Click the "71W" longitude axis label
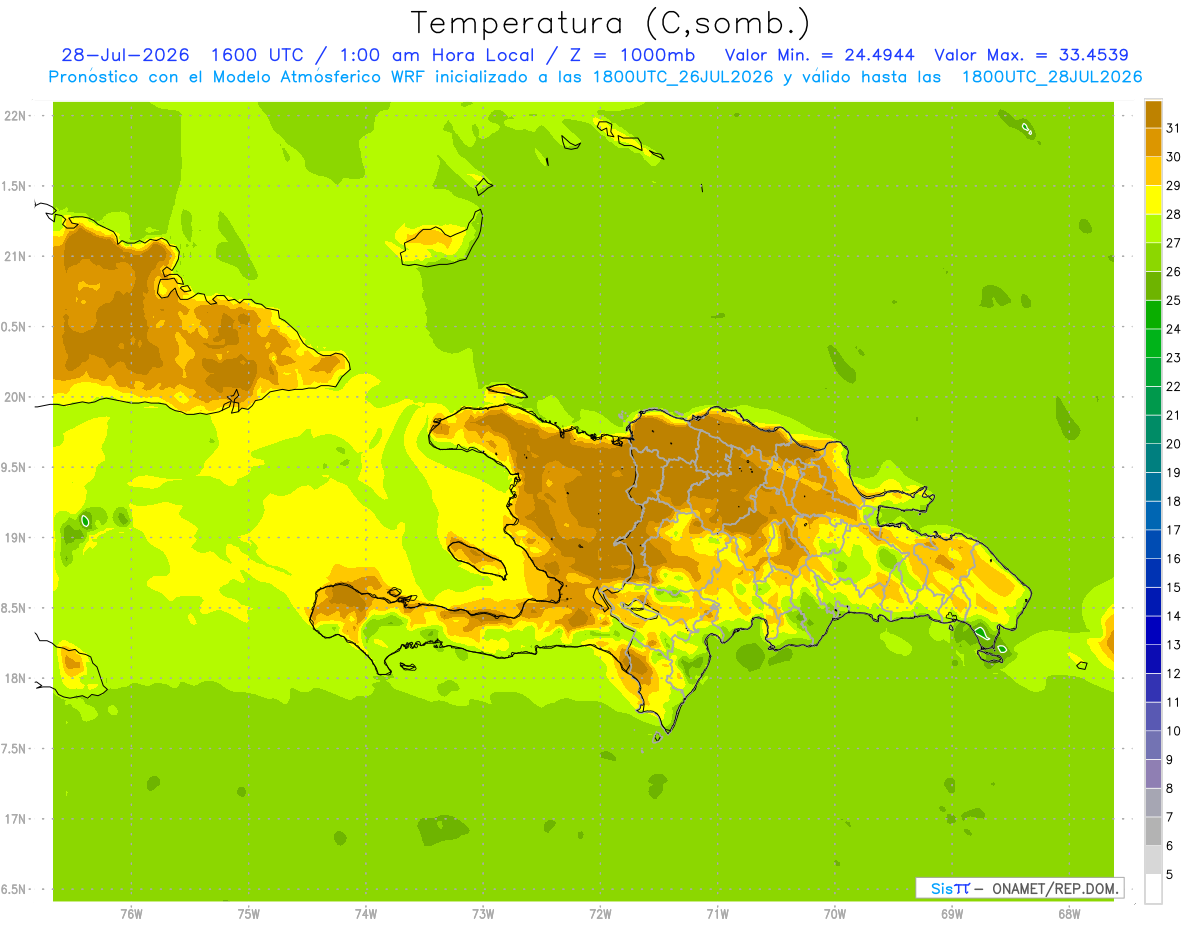1200x927 pixels. point(717,914)
